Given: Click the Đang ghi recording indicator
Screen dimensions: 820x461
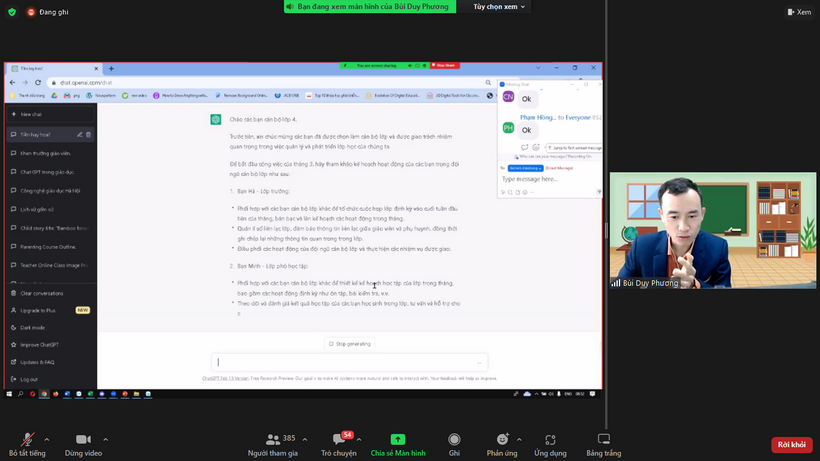Looking at the screenshot, I should pyautogui.click(x=48, y=12).
